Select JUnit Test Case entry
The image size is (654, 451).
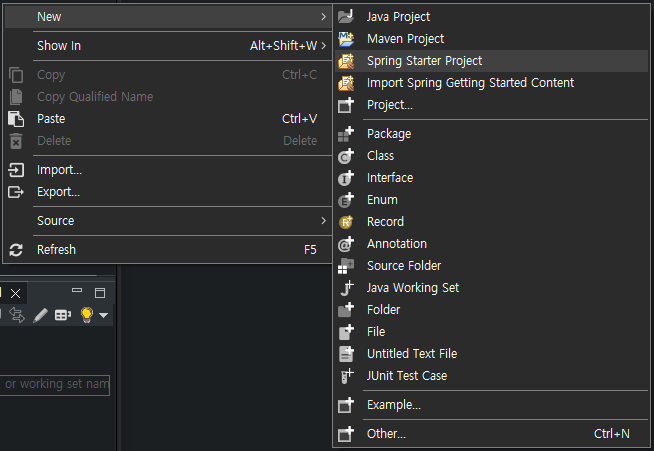point(491,376)
